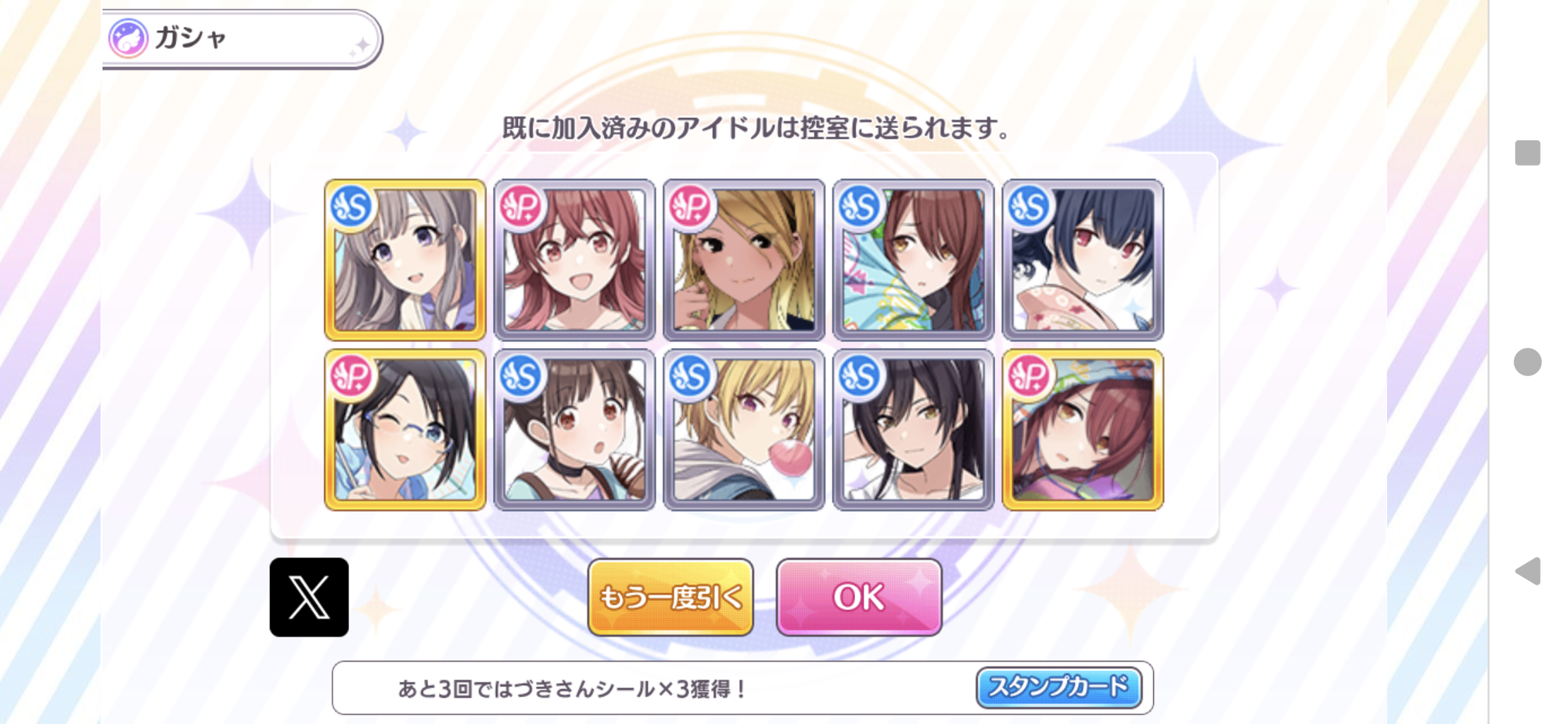Tap the X share icon
This screenshot has width=1568, height=724.
pyautogui.click(x=309, y=597)
